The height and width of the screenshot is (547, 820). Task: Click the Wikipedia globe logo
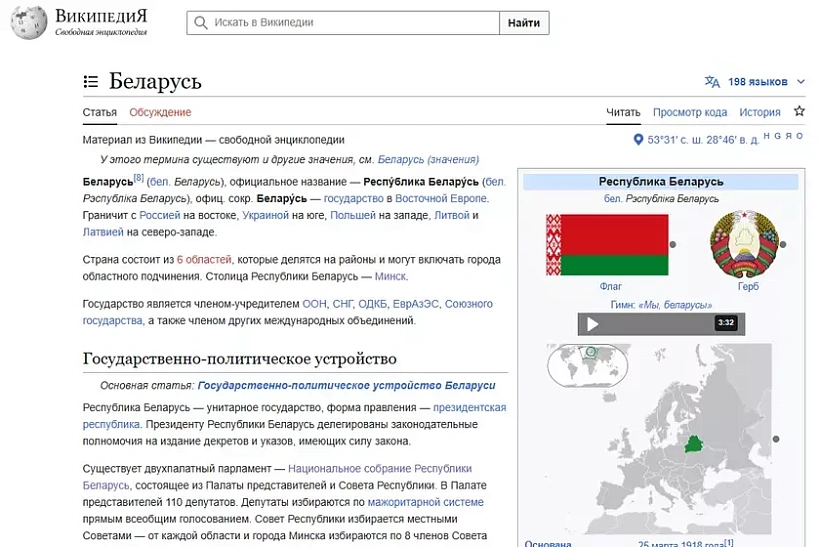[x=29, y=23]
